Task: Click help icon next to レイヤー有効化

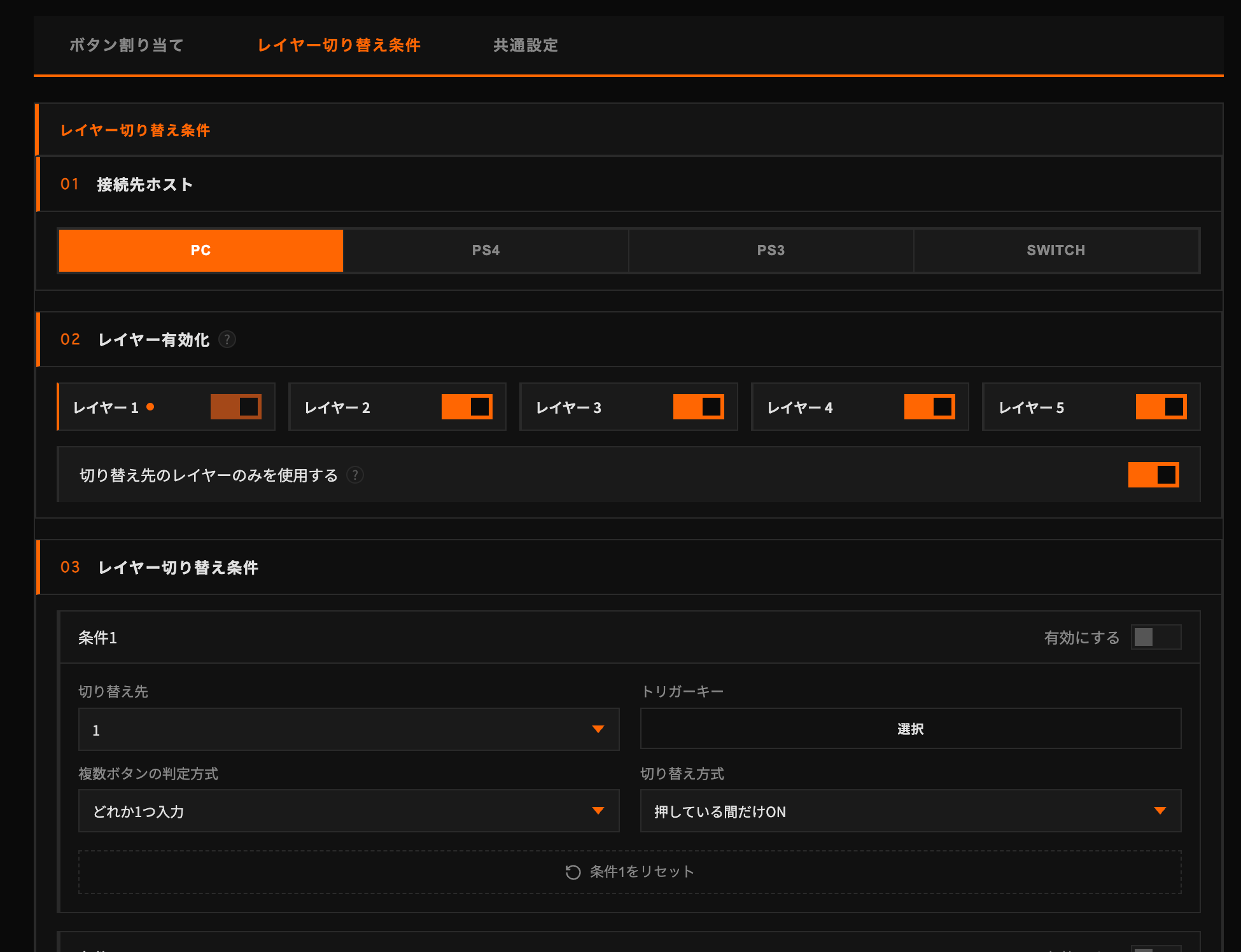Action: [227, 340]
